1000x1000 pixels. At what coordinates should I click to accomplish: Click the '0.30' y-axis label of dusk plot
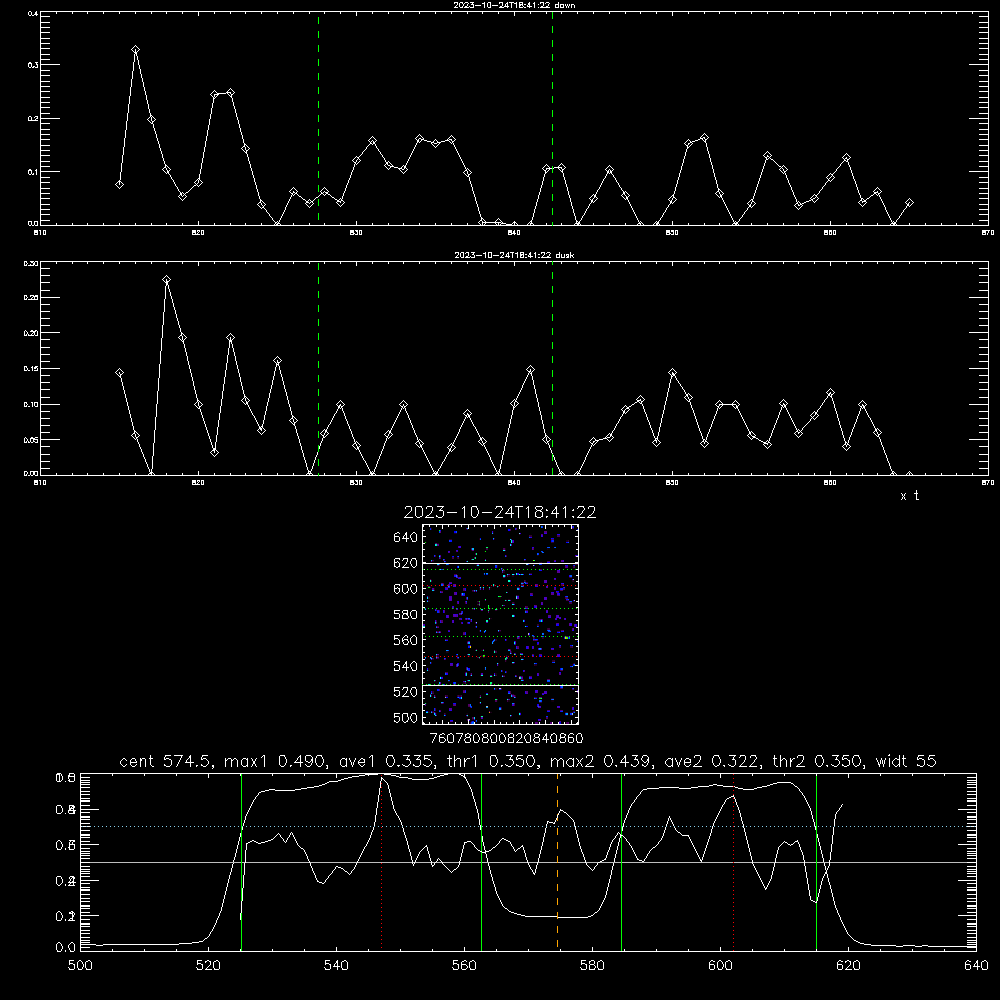(x=31, y=263)
